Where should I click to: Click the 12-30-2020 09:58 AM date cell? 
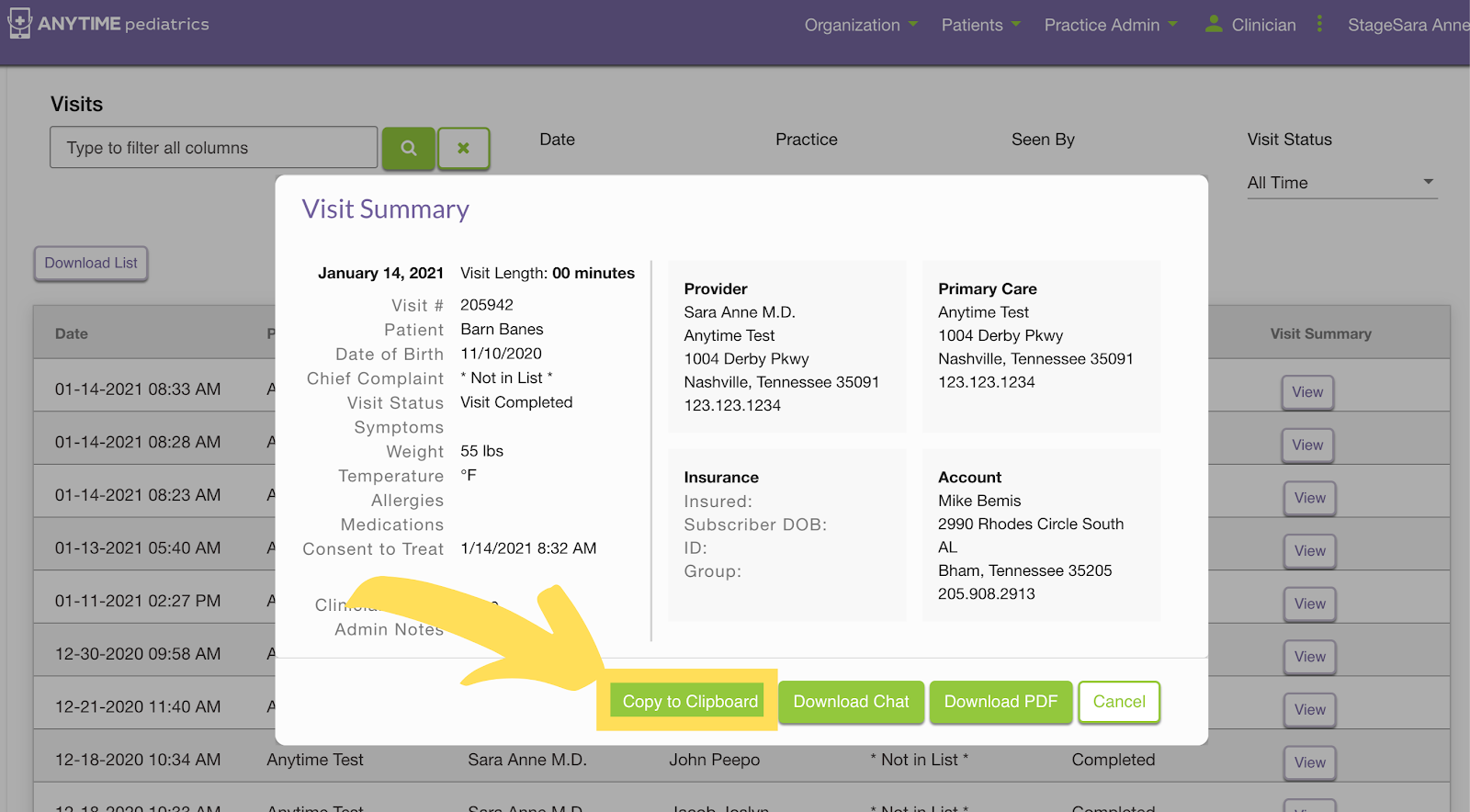[x=138, y=654]
